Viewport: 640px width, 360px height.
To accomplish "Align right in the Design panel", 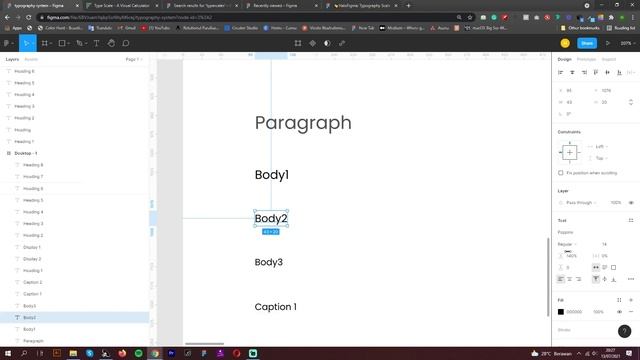I will coord(584,72).
